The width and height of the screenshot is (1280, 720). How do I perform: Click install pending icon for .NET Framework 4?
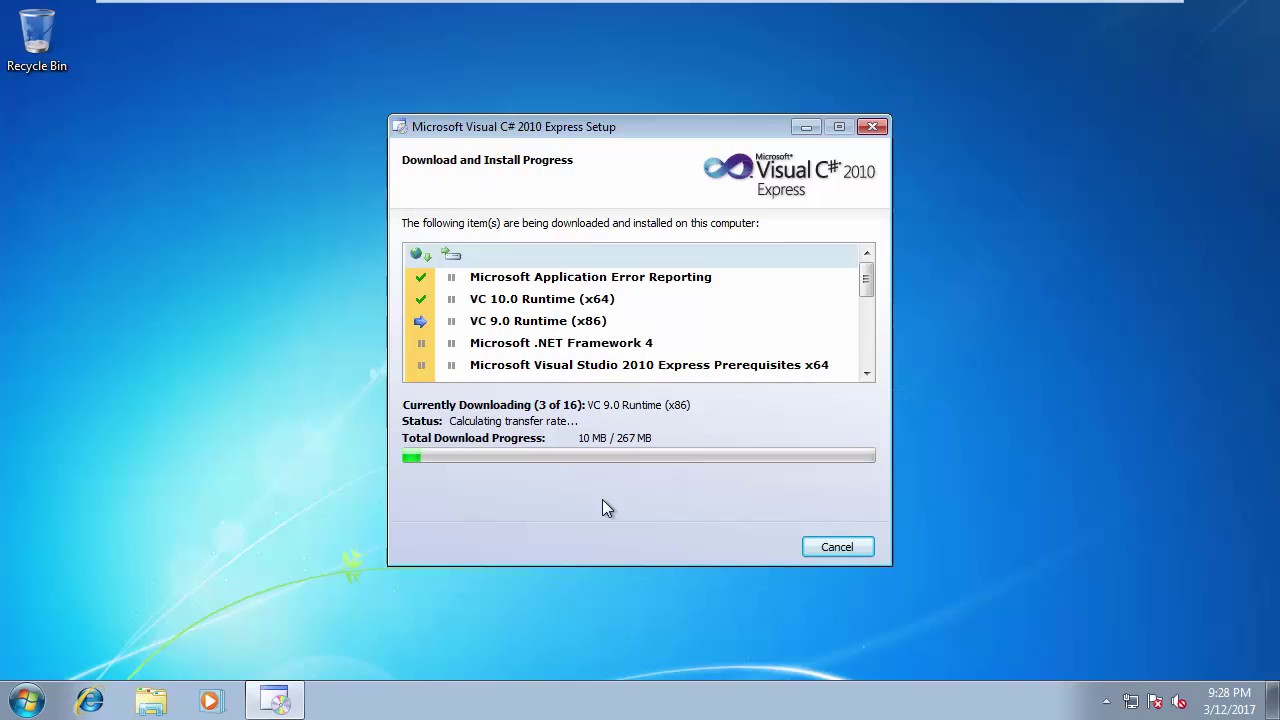coord(451,343)
